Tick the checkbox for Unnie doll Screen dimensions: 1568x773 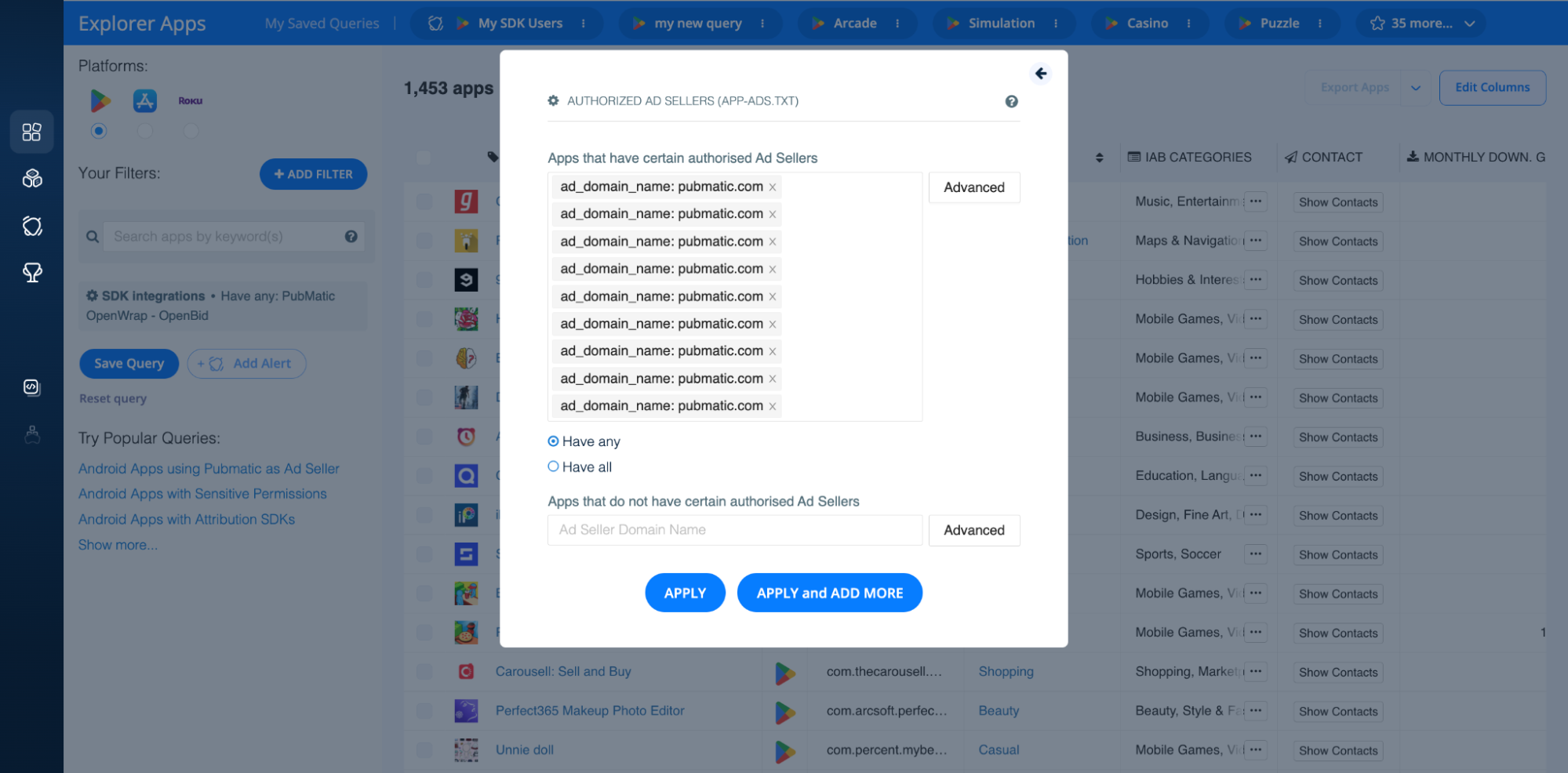(424, 750)
